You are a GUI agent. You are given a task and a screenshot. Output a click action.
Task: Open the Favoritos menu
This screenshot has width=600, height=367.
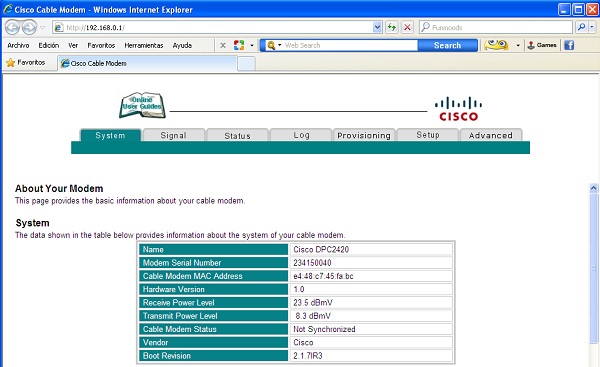(x=101, y=45)
